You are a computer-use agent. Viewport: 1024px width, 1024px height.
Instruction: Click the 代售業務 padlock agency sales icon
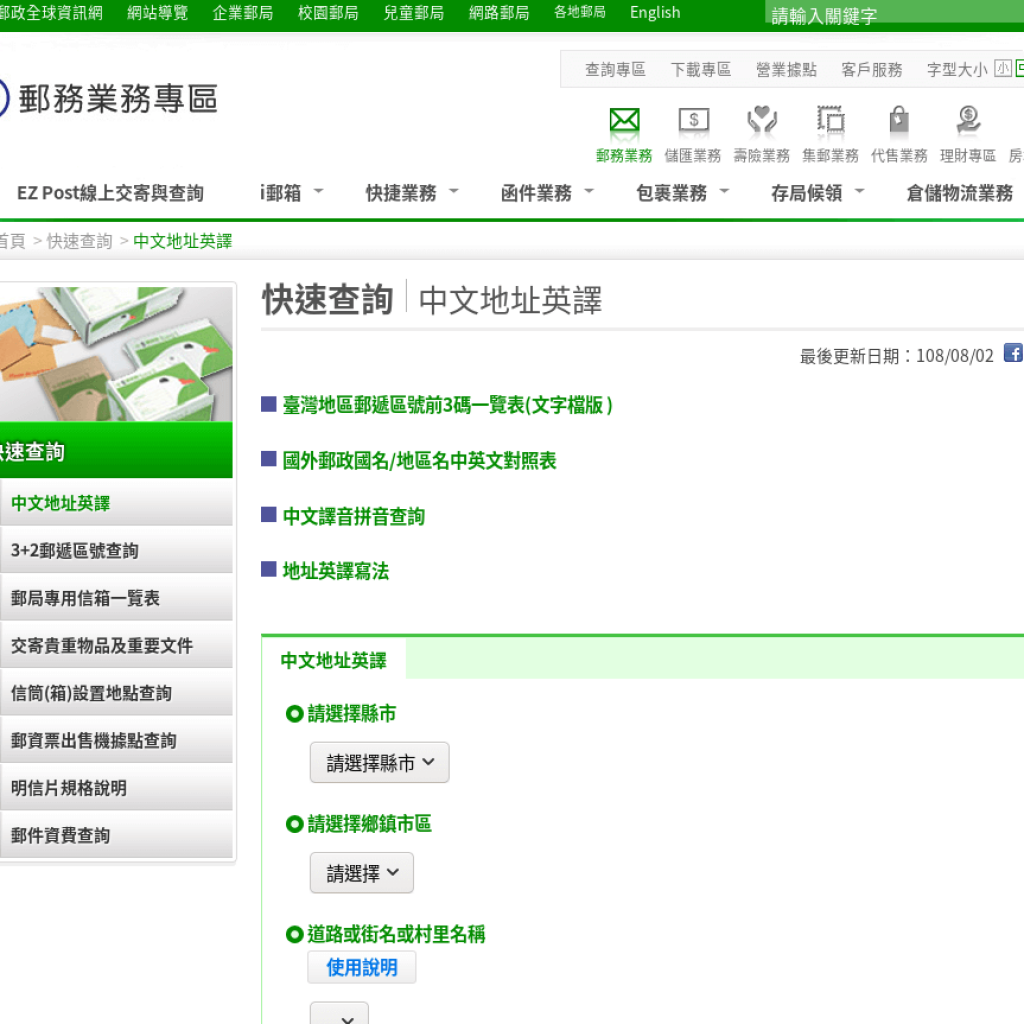898,122
